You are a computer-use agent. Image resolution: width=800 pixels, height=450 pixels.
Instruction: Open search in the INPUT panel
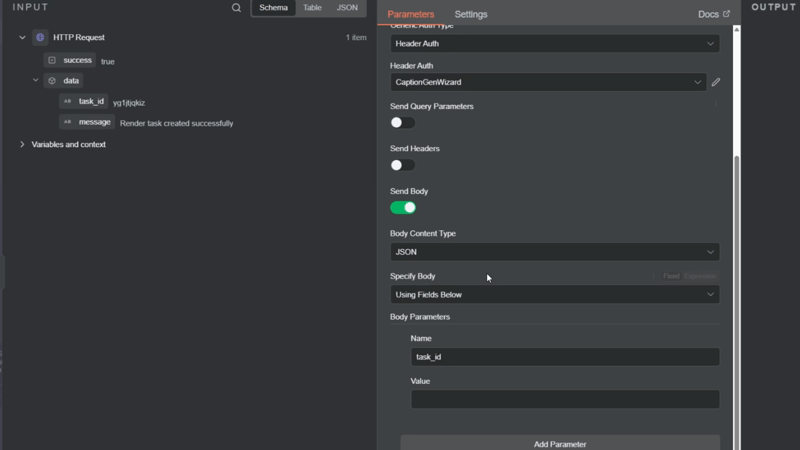pos(236,8)
